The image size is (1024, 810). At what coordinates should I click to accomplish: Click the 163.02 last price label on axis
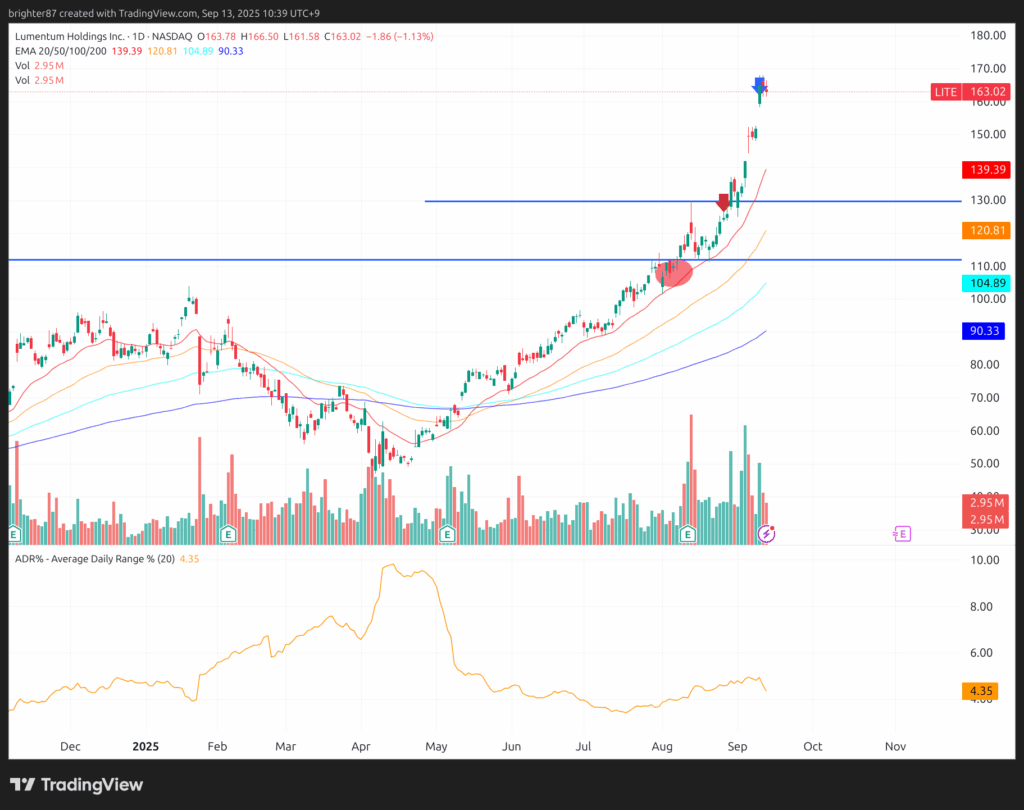[987, 92]
